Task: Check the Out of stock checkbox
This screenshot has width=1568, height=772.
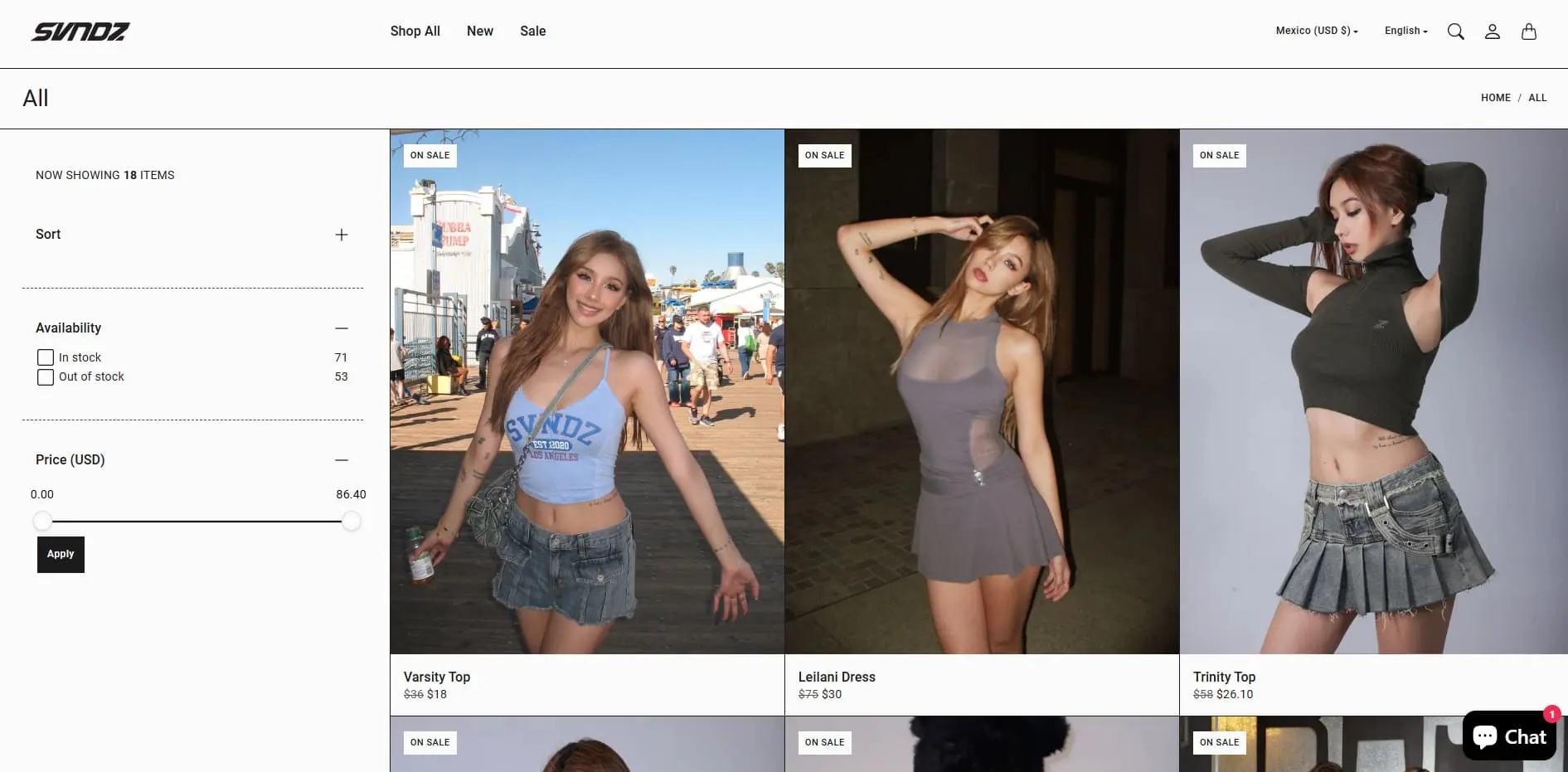Action: [x=46, y=377]
